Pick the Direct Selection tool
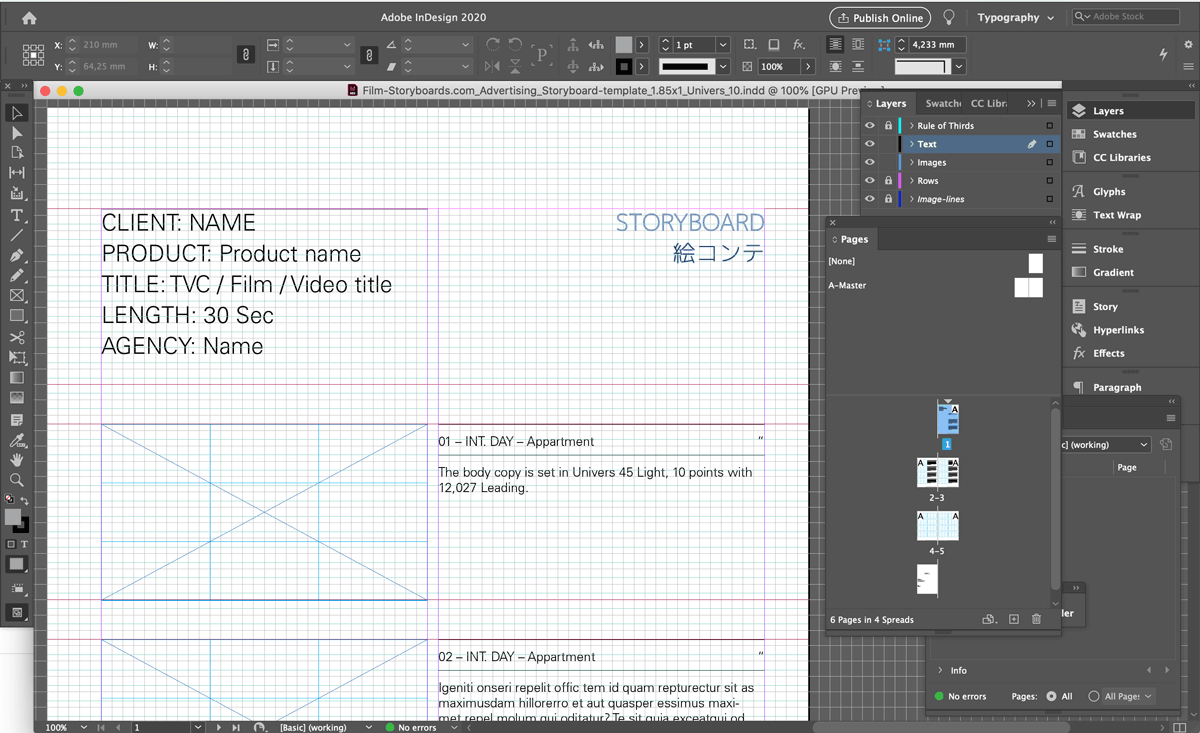This screenshot has height=733, width=1200. [x=17, y=133]
